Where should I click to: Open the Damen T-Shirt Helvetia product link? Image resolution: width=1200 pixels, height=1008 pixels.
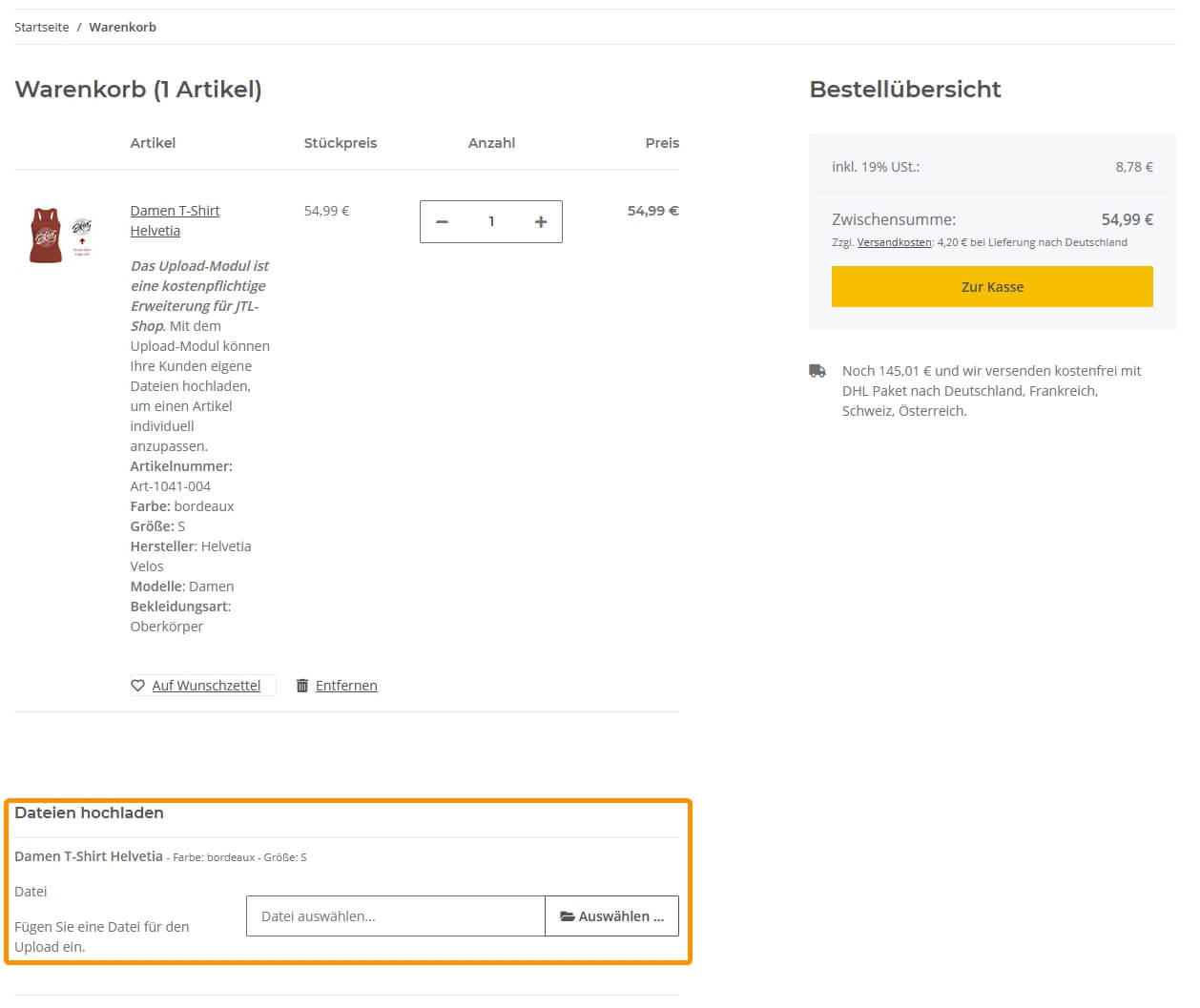coord(175,220)
